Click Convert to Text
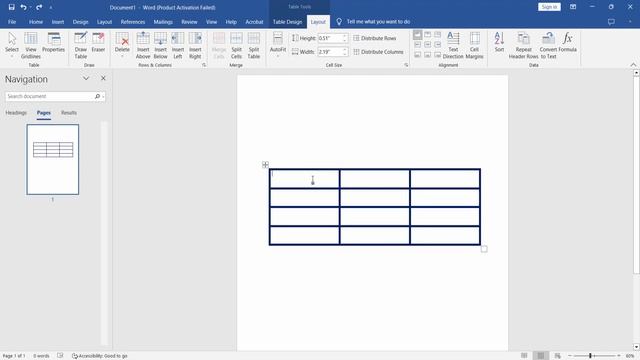The width and height of the screenshot is (640, 360). click(x=548, y=45)
